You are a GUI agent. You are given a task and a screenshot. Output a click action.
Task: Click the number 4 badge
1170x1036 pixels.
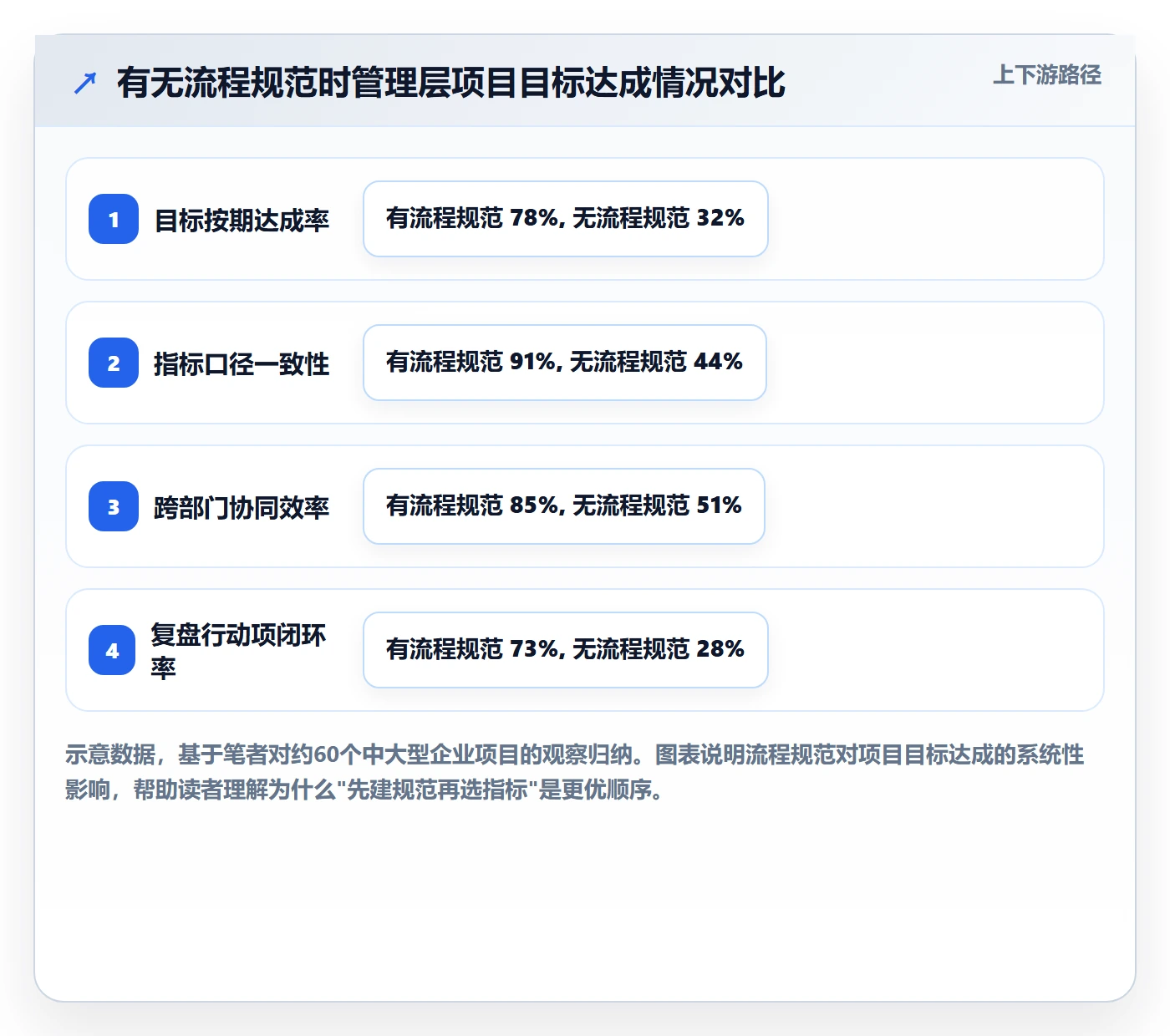tap(112, 650)
